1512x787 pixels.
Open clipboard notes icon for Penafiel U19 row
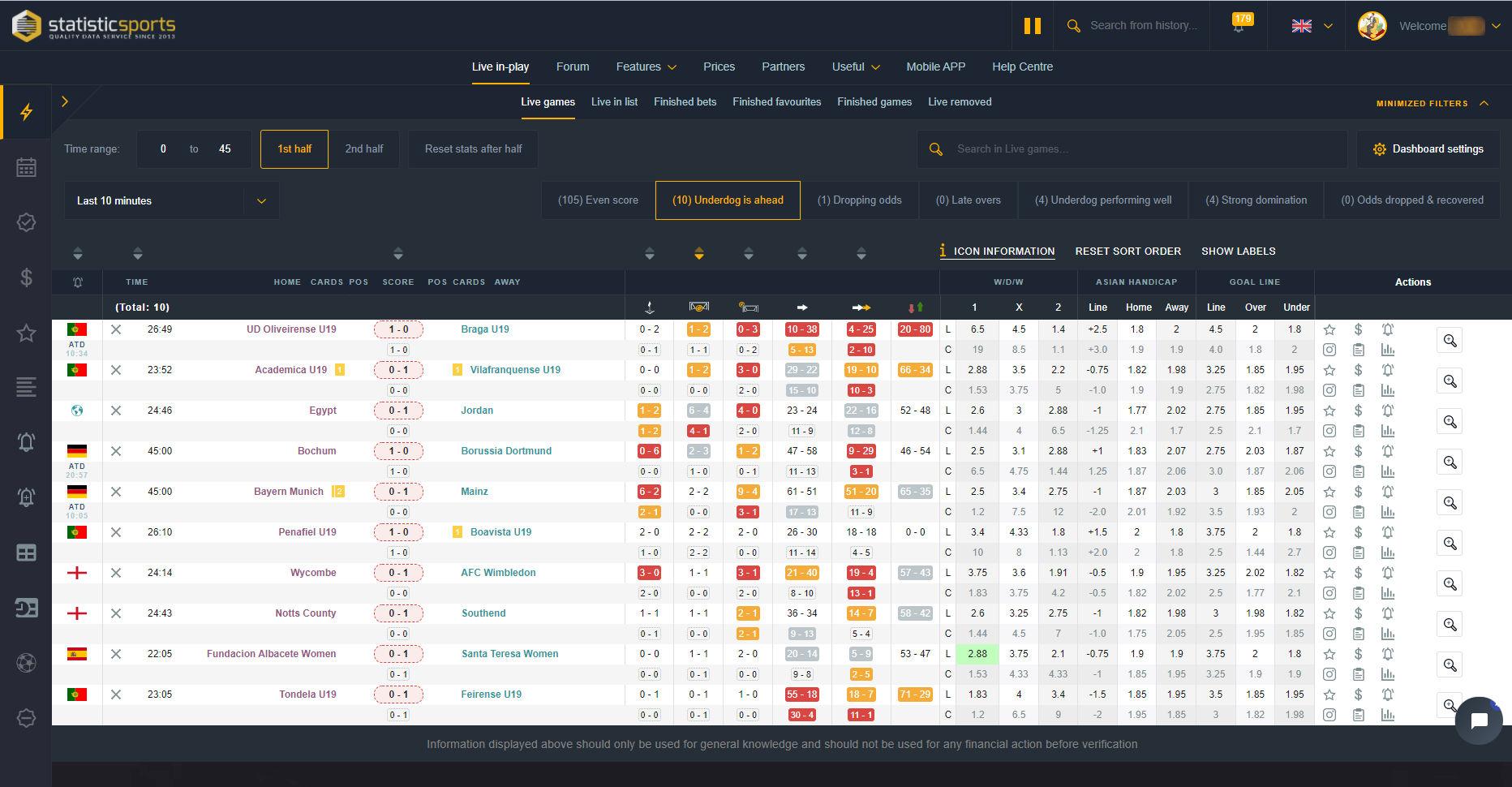[x=1358, y=553]
